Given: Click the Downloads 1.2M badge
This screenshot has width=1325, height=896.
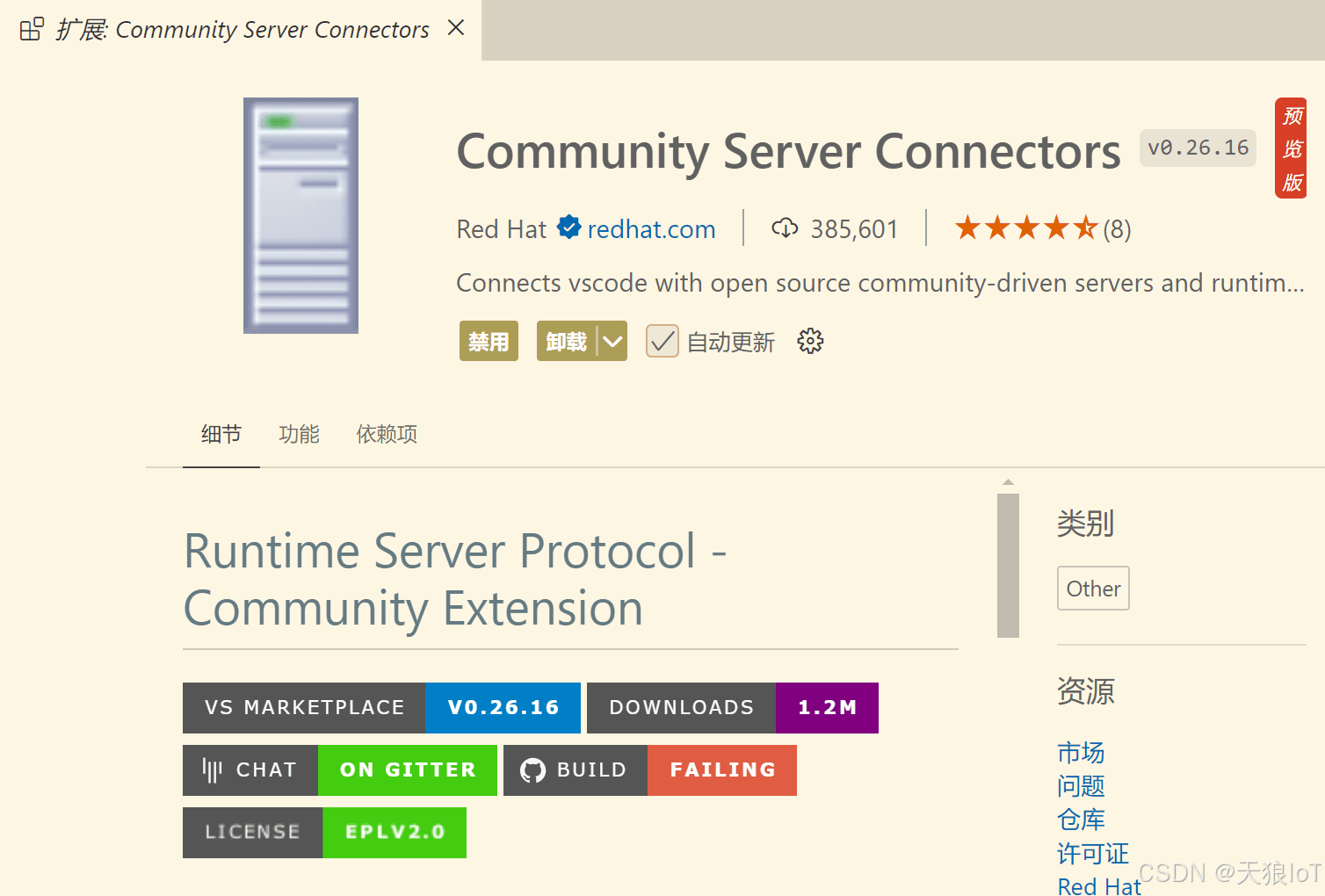Looking at the screenshot, I should (x=733, y=708).
